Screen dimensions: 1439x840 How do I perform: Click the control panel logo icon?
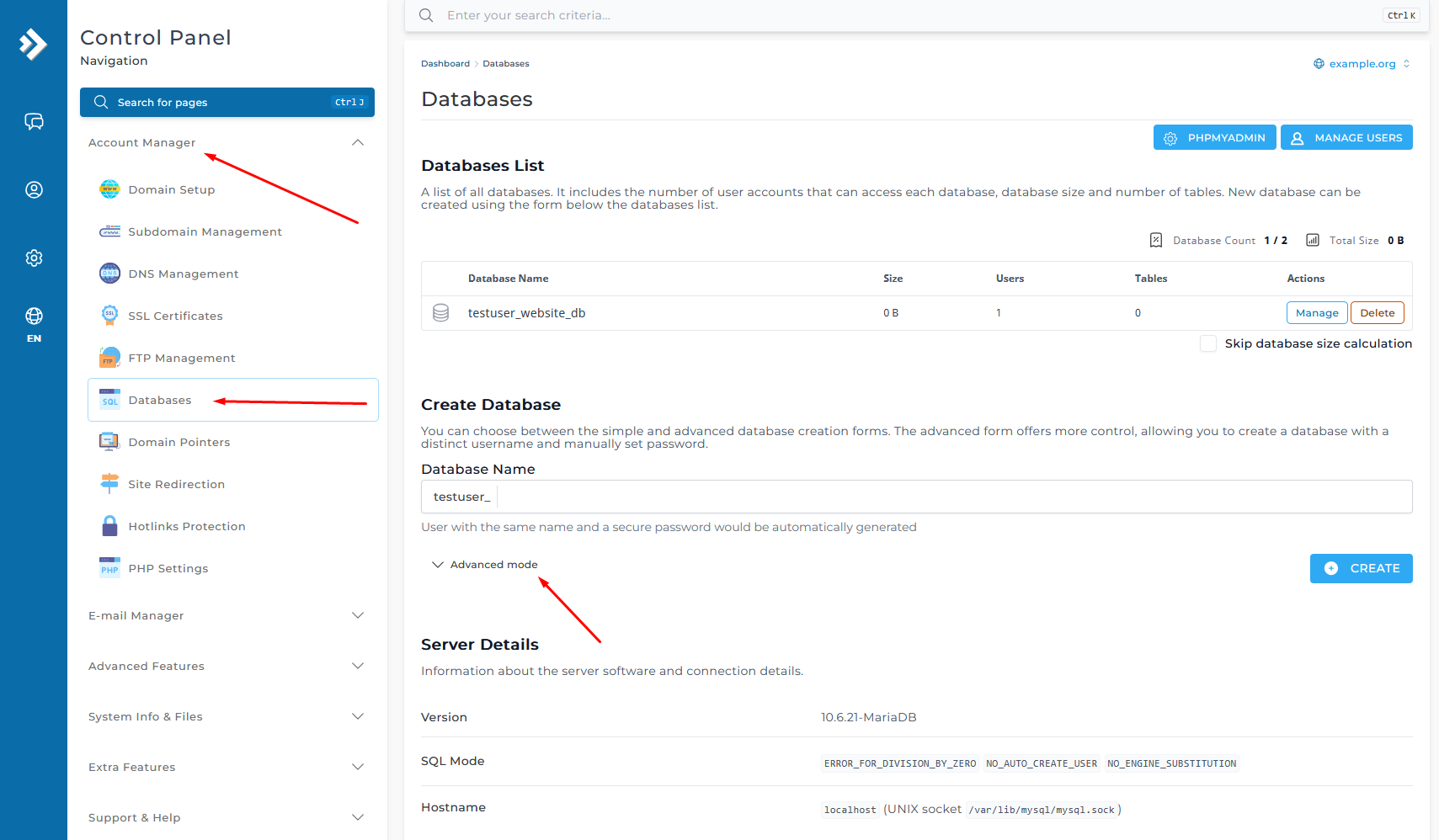pyautogui.click(x=33, y=44)
